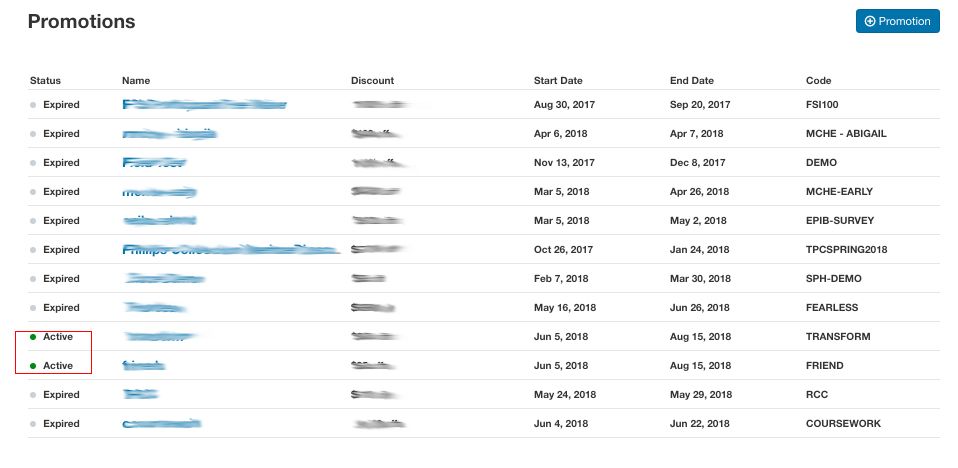
Task: Click gray Expired dot in COURSEWORK row
Action: [x=33, y=424]
